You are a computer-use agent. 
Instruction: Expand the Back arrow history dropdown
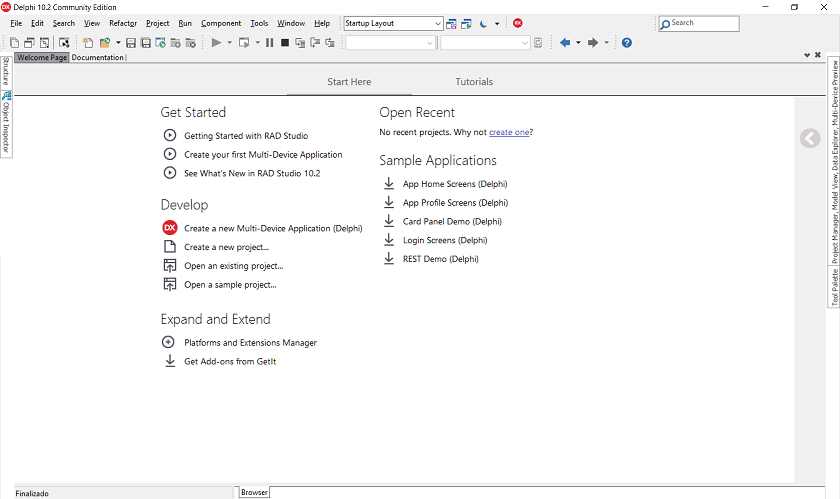[579, 42]
